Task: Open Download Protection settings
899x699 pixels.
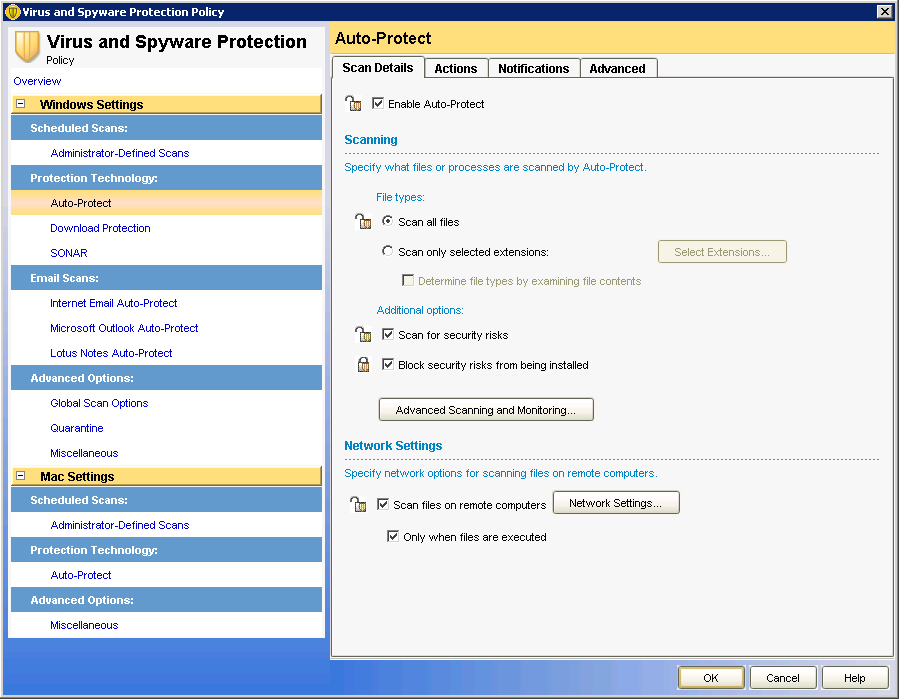Action: click(100, 228)
